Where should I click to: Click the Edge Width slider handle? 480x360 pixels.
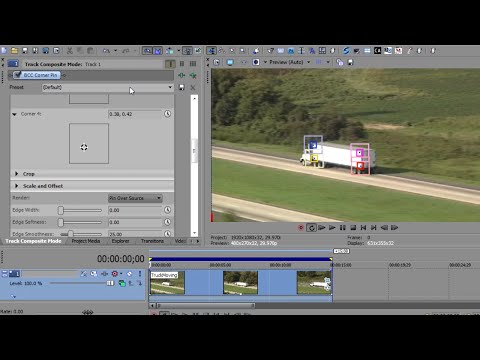coord(61,210)
